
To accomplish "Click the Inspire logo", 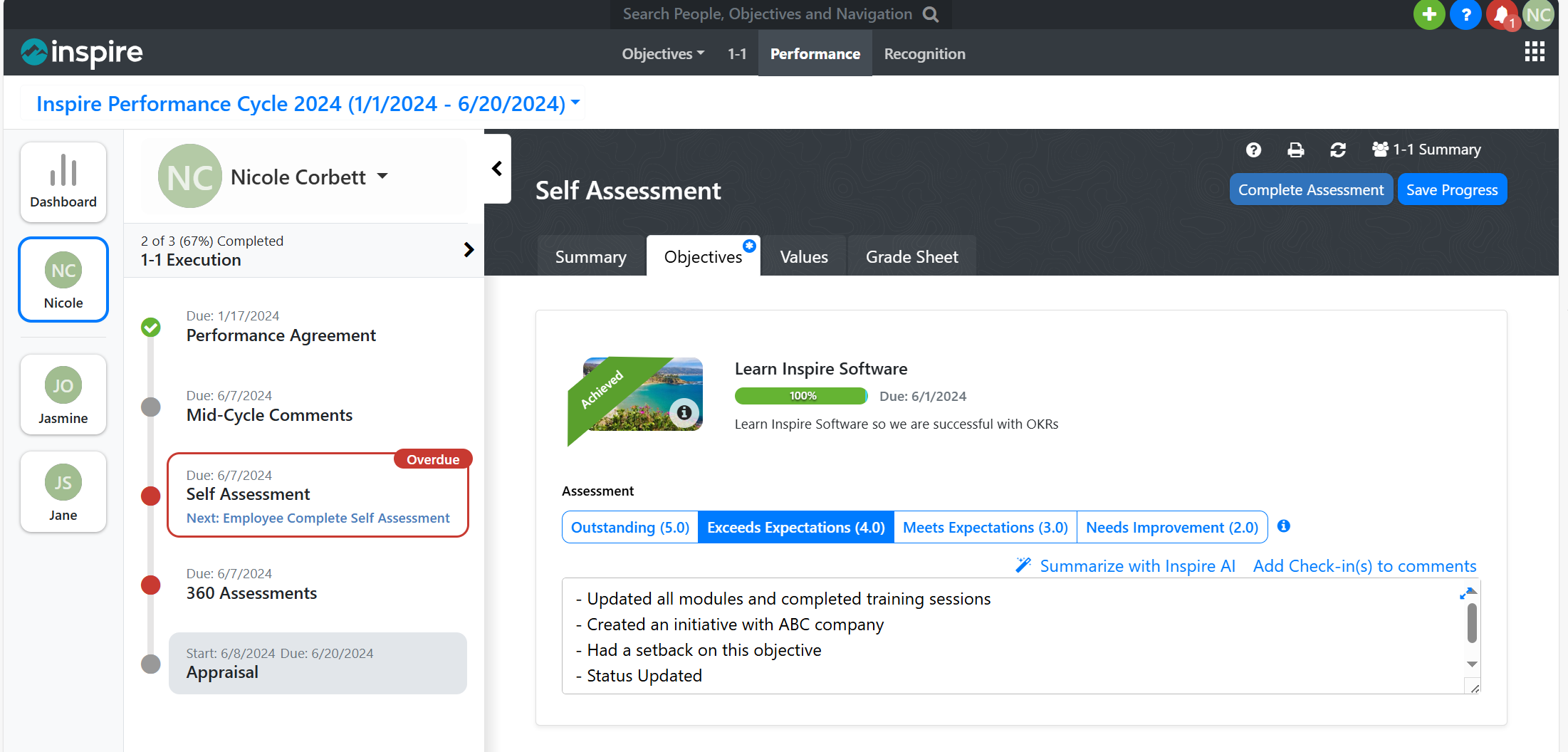I will (x=82, y=52).
